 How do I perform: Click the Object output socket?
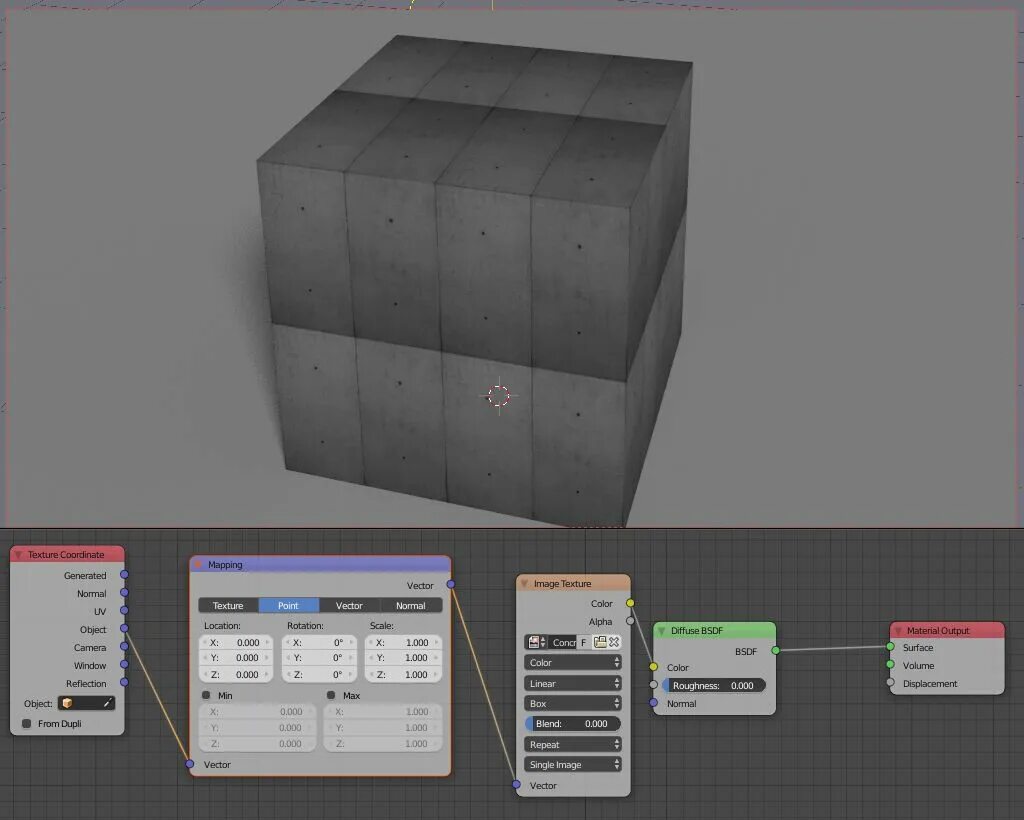pos(124,629)
